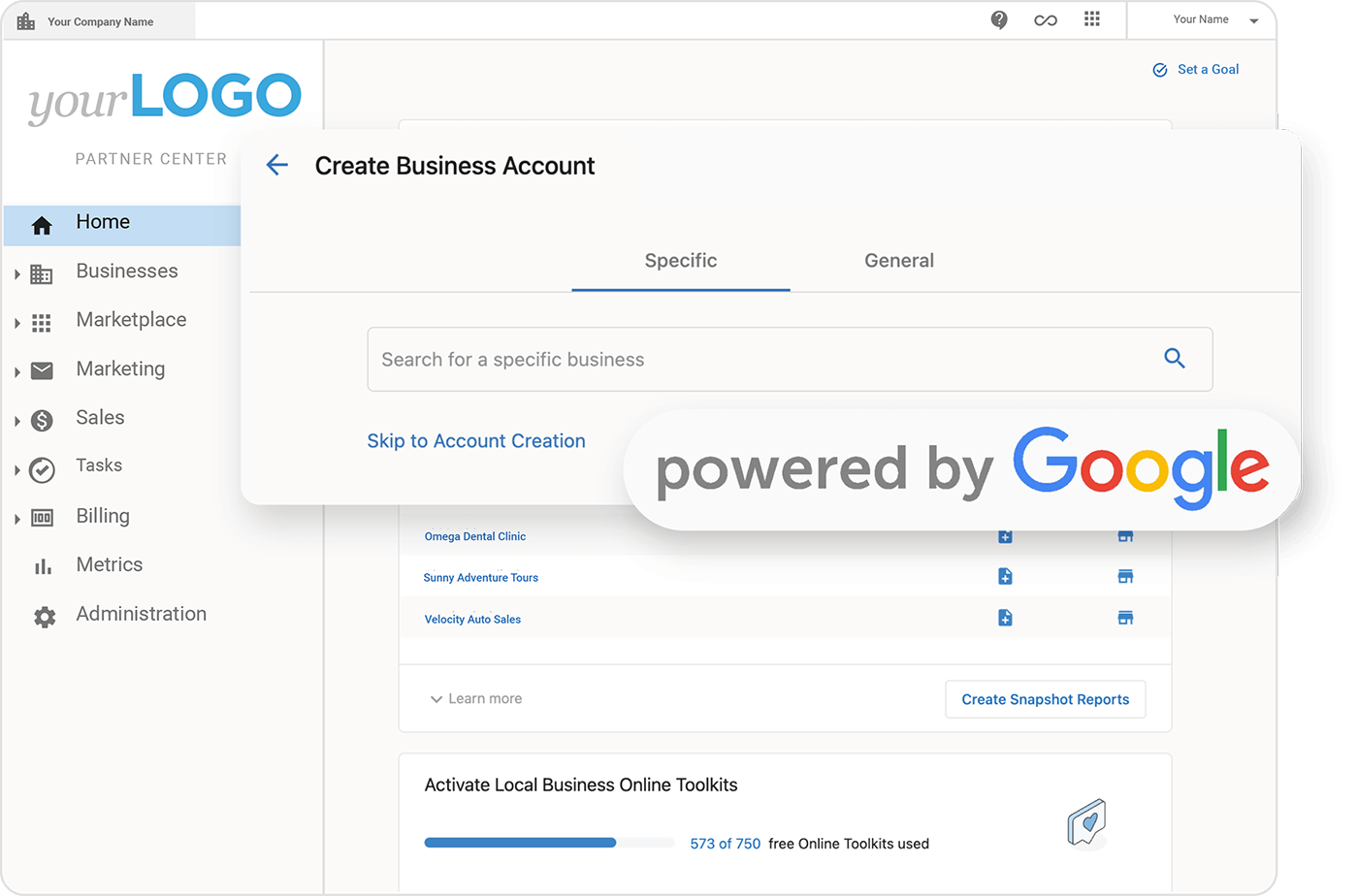Click the storefront icon for Sunny Adventure Tours
Viewport: 1358px width, 896px height.
tap(1125, 577)
